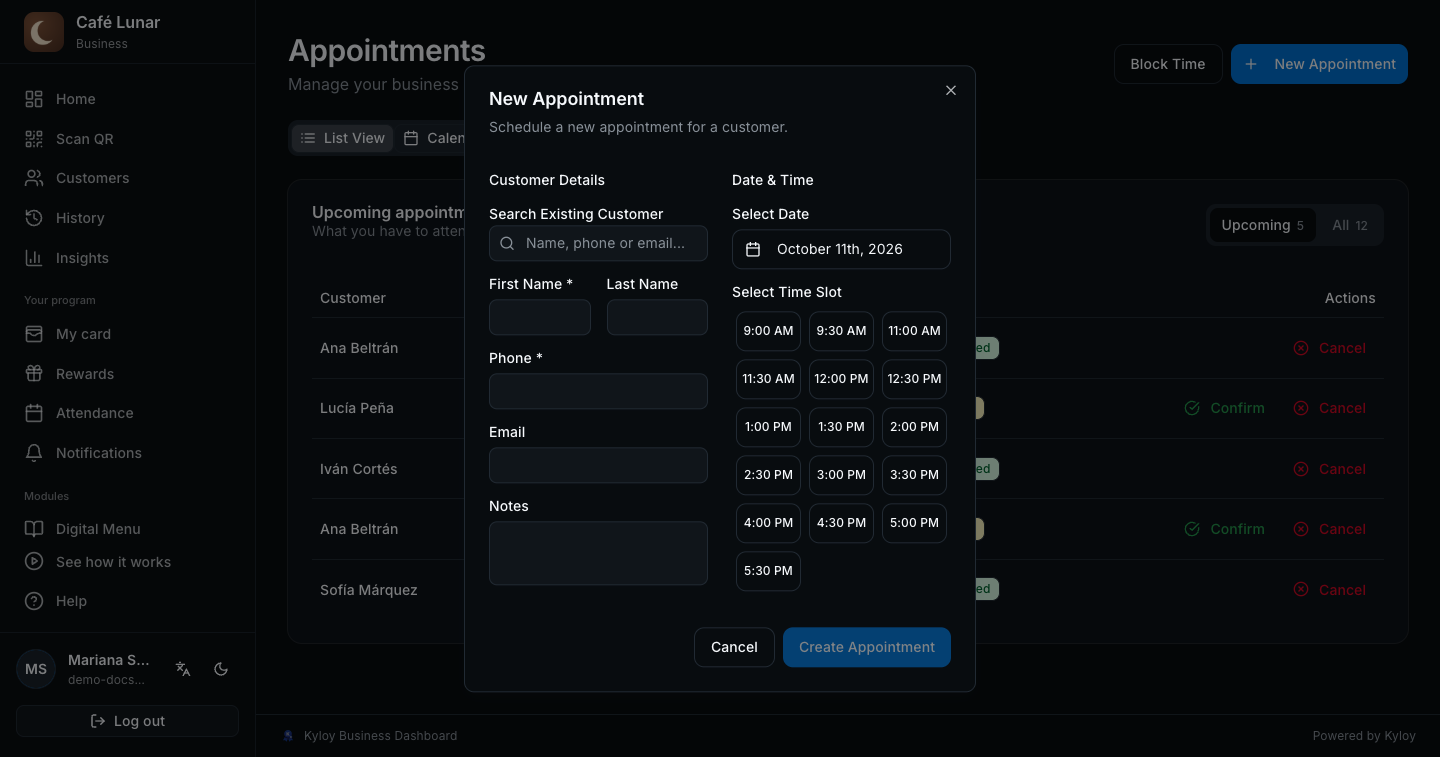Switch to the All appointments tab
This screenshot has height=757, width=1440.
[1349, 225]
